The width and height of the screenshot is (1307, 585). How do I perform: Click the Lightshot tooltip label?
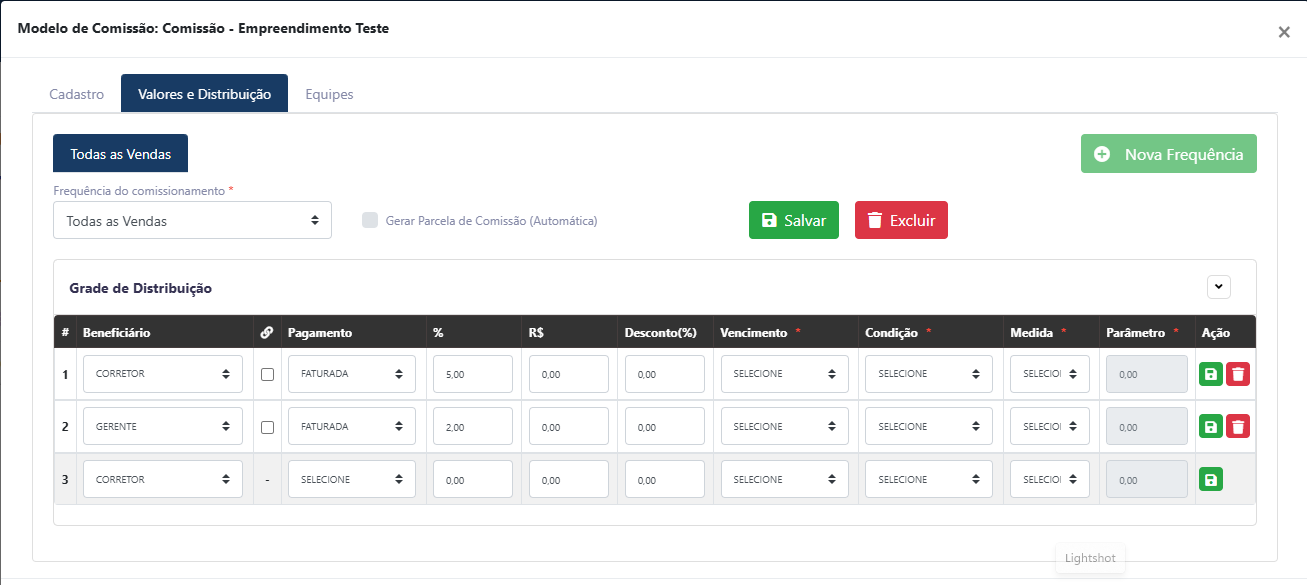click(1090, 558)
